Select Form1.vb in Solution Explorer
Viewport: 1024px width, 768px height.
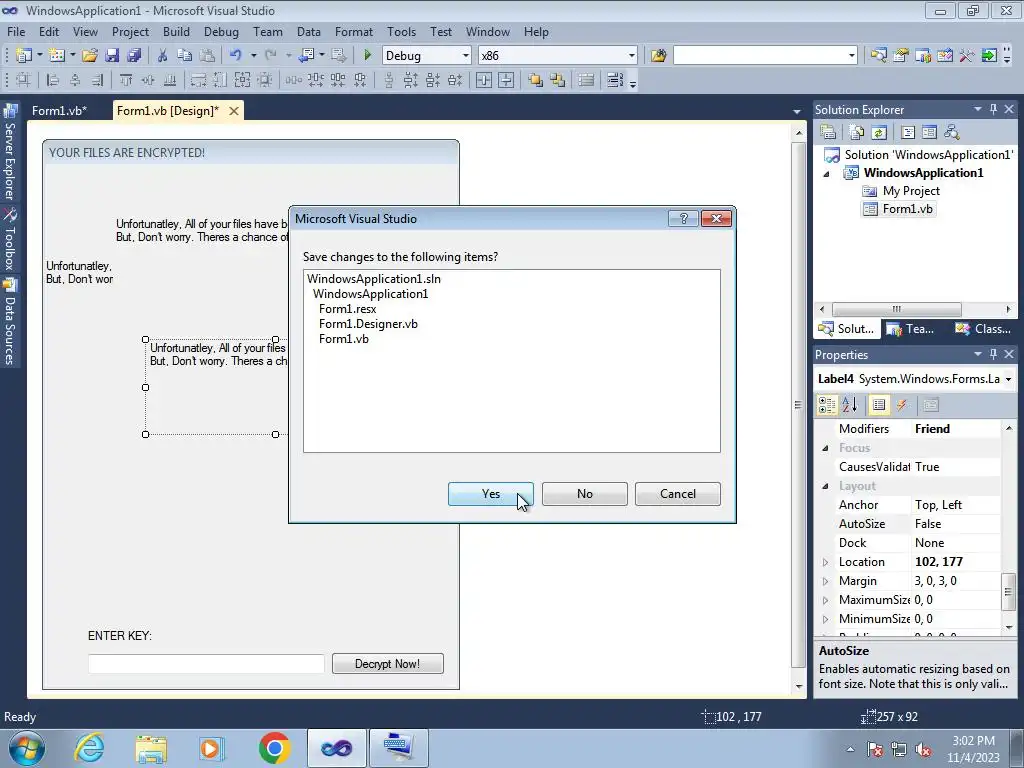point(907,209)
